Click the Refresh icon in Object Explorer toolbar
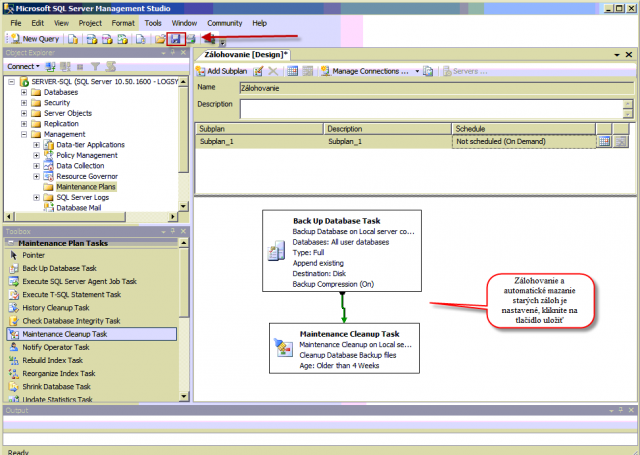The height and width of the screenshot is (455, 640). [x=111, y=66]
